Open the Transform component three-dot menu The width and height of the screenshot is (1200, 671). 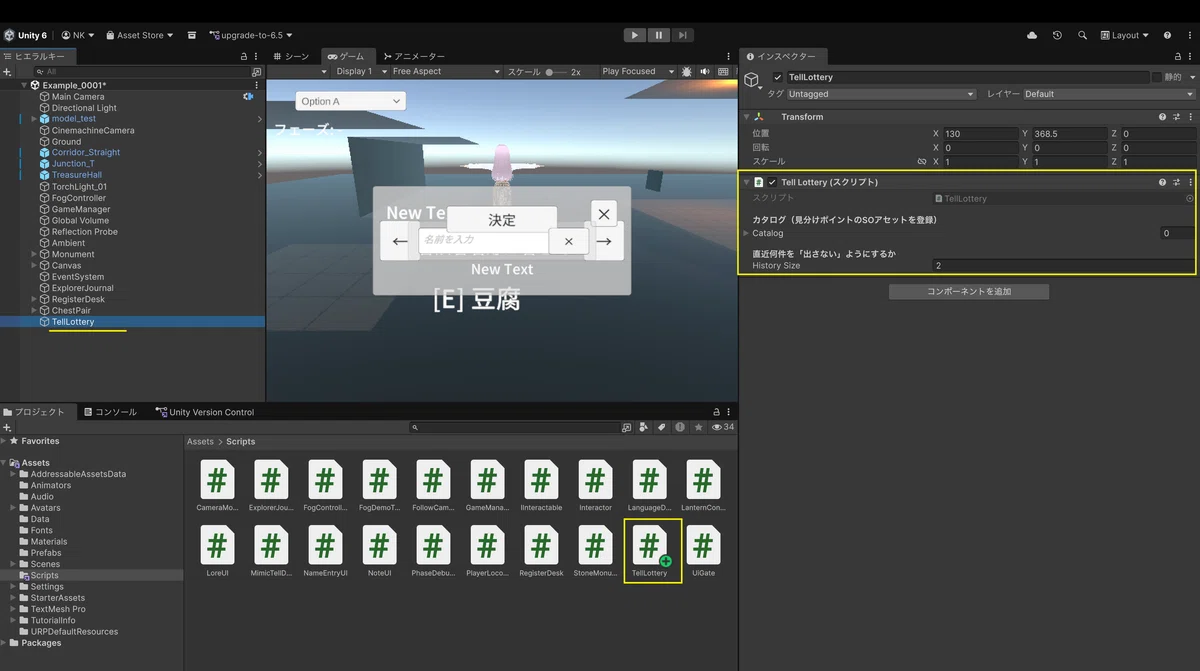[1189, 117]
